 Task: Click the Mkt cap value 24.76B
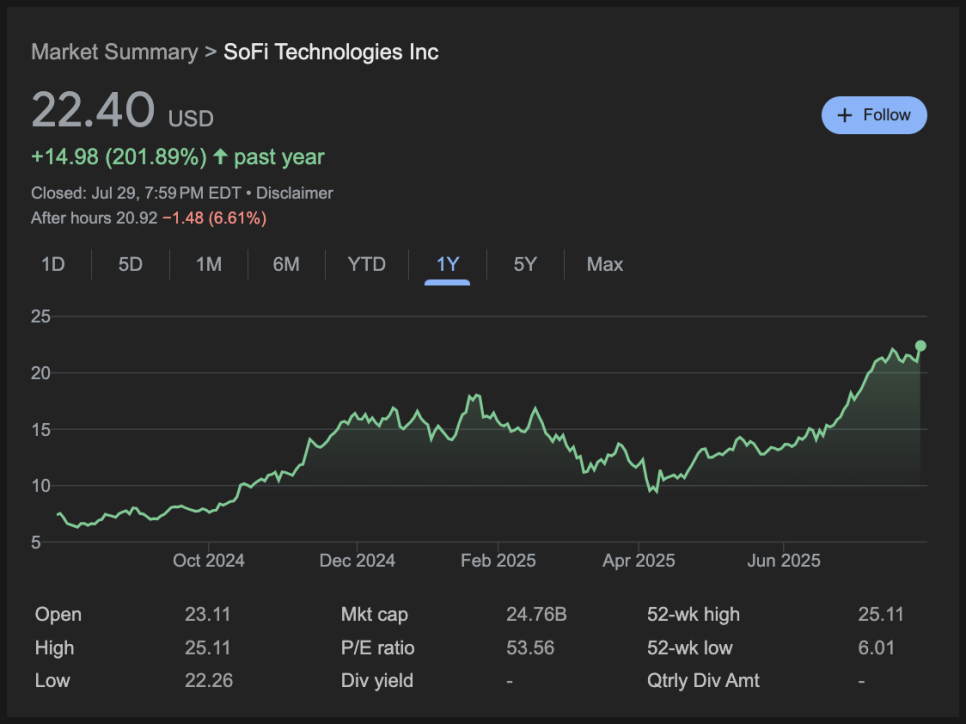point(537,614)
